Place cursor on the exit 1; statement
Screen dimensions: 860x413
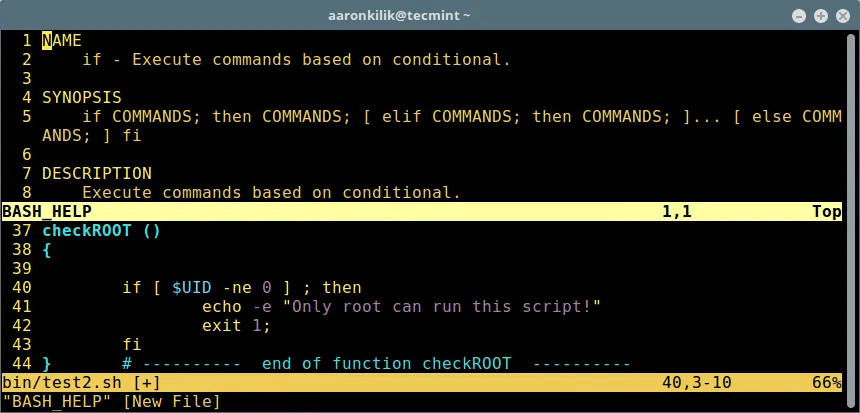pyautogui.click(x=236, y=326)
